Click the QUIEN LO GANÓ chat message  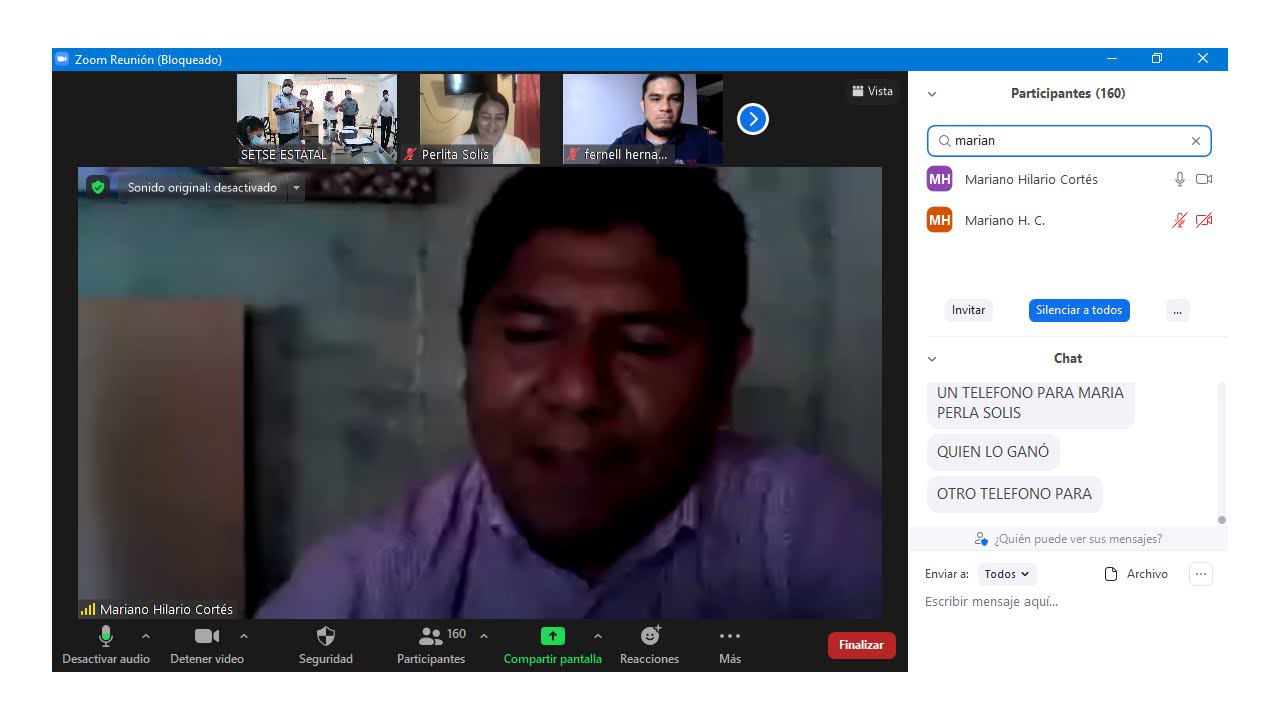(993, 452)
